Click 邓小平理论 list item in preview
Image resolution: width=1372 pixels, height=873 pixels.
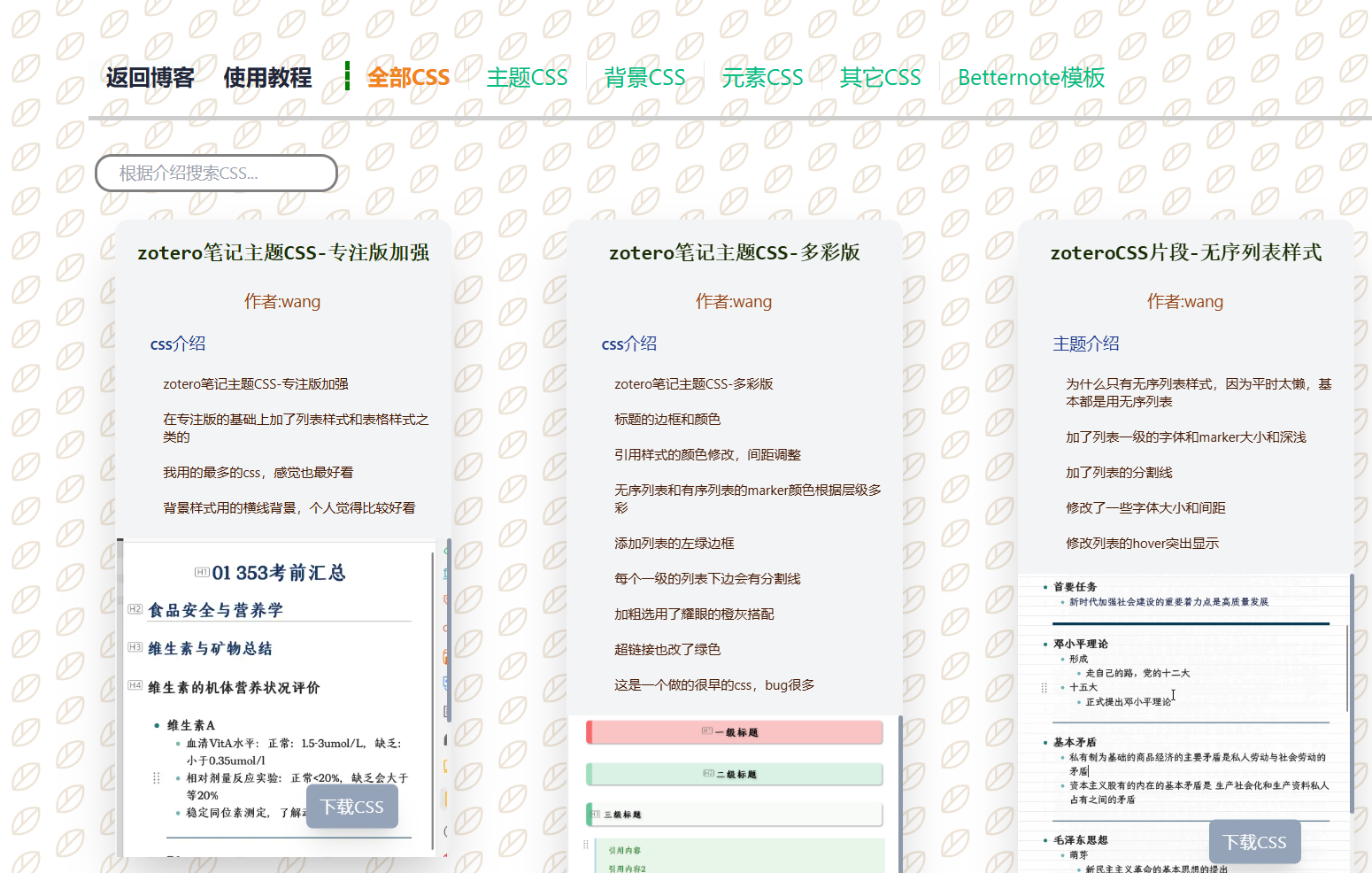click(1080, 644)
